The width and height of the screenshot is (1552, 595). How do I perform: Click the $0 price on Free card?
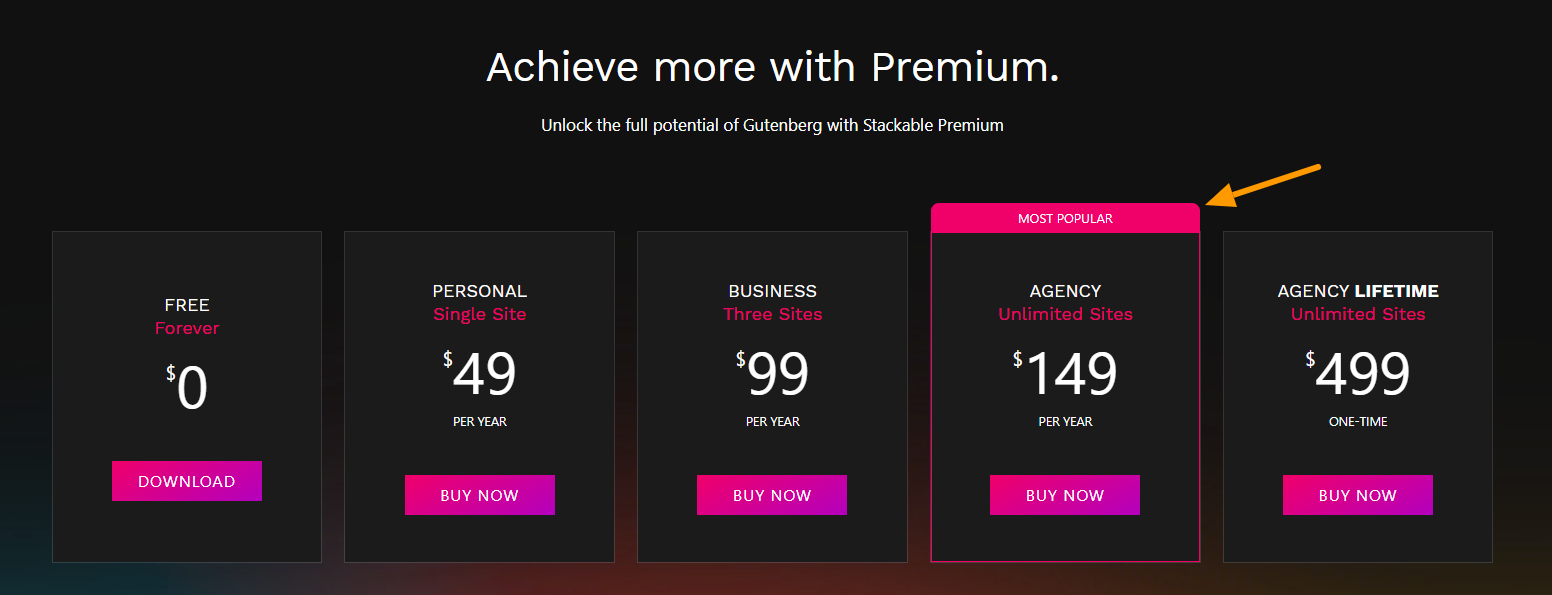[188, 388]
